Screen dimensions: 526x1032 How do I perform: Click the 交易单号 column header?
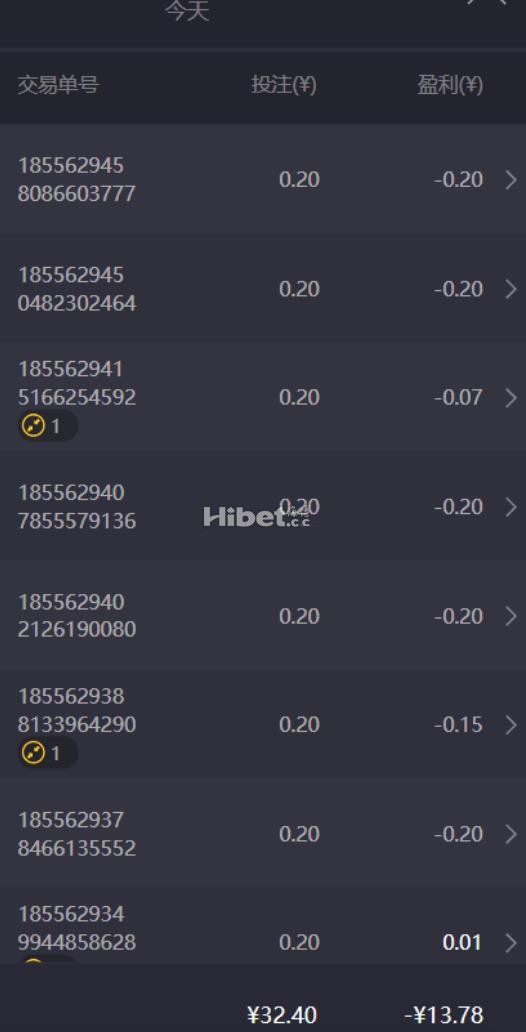click(x=58, y=85)
